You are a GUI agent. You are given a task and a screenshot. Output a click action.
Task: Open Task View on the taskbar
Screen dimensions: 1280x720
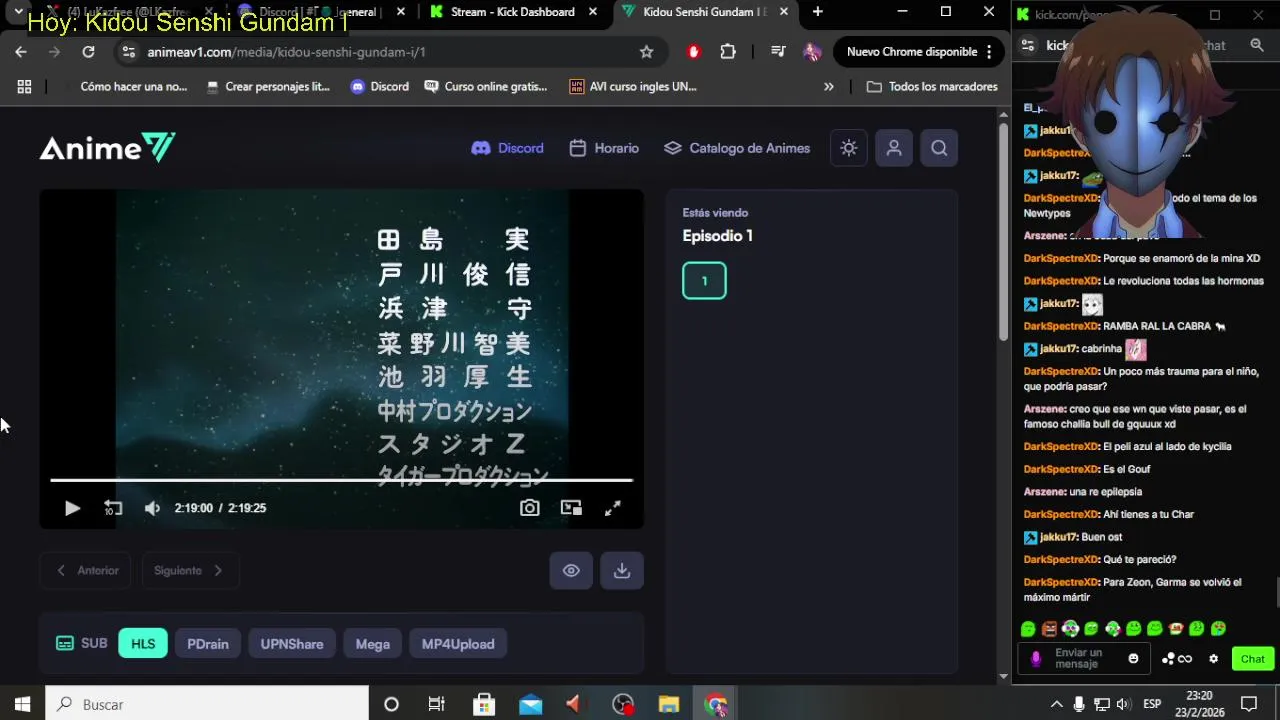(x=436, y=704)
